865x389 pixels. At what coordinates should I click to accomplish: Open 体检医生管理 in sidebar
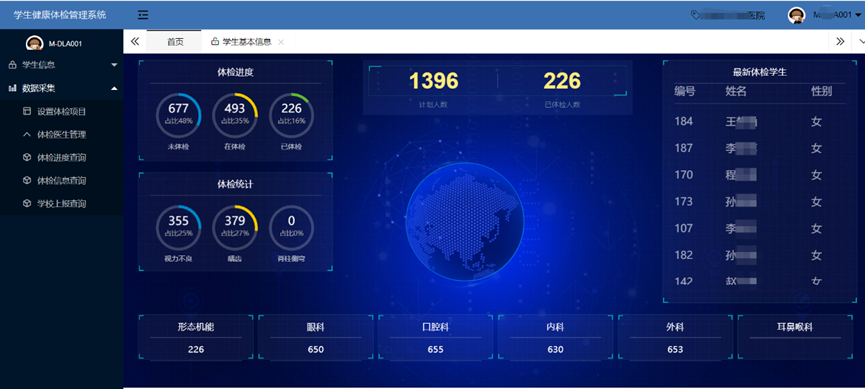click(61, 135)
